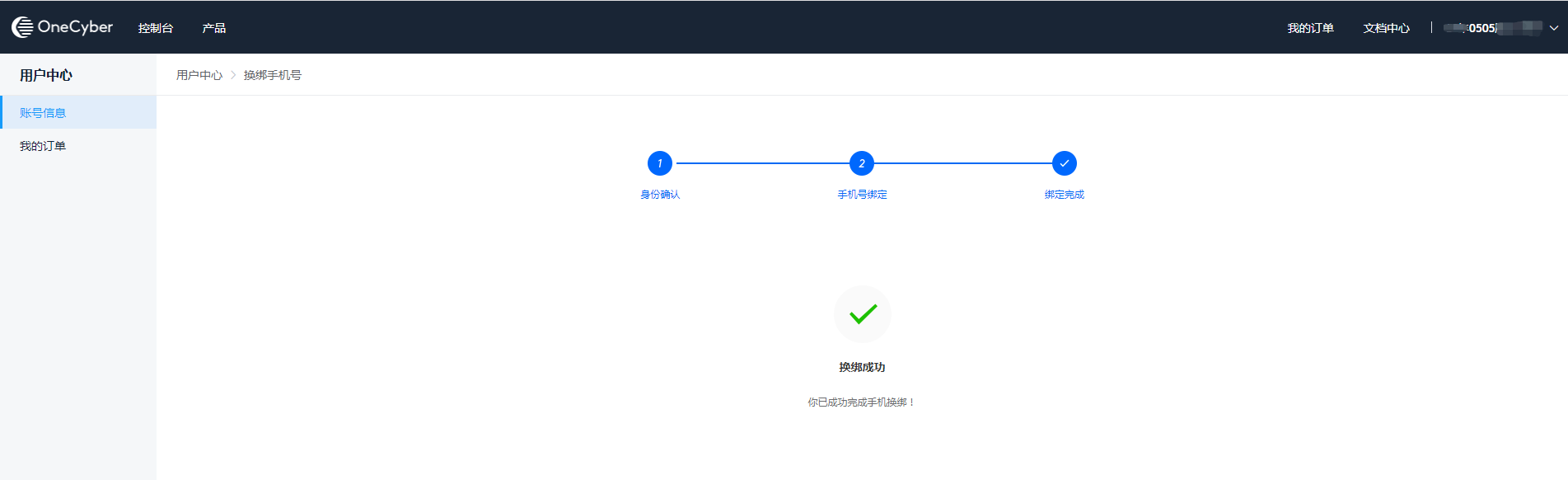The image size is (1568, 480).
Task: Expand the account dropdown chevron
Action: tap(1553, 28)
